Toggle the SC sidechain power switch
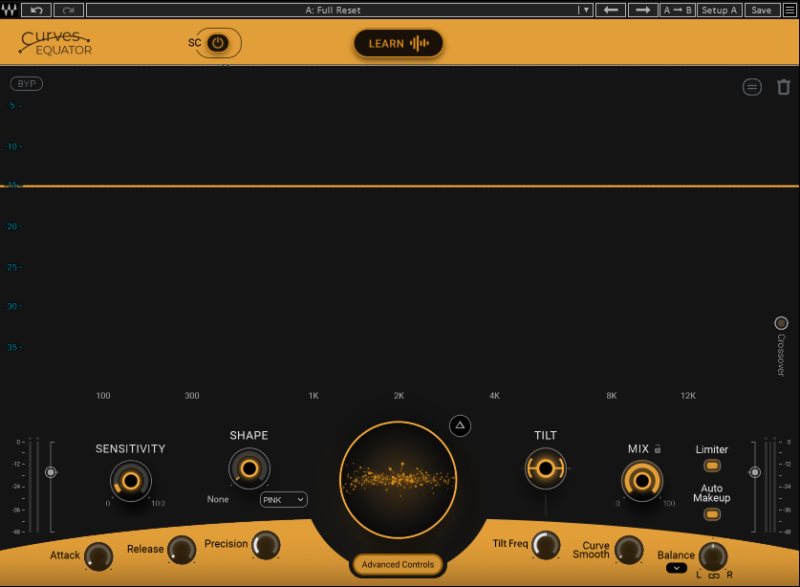The image size is (800, 587). [x=218, y=43]
